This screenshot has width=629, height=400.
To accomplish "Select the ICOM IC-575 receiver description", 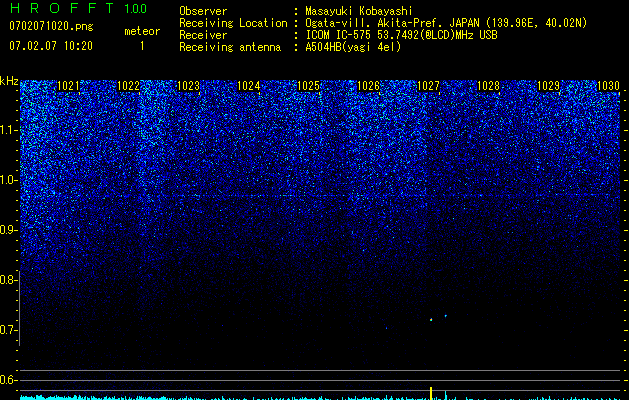I will click(401, 35).
